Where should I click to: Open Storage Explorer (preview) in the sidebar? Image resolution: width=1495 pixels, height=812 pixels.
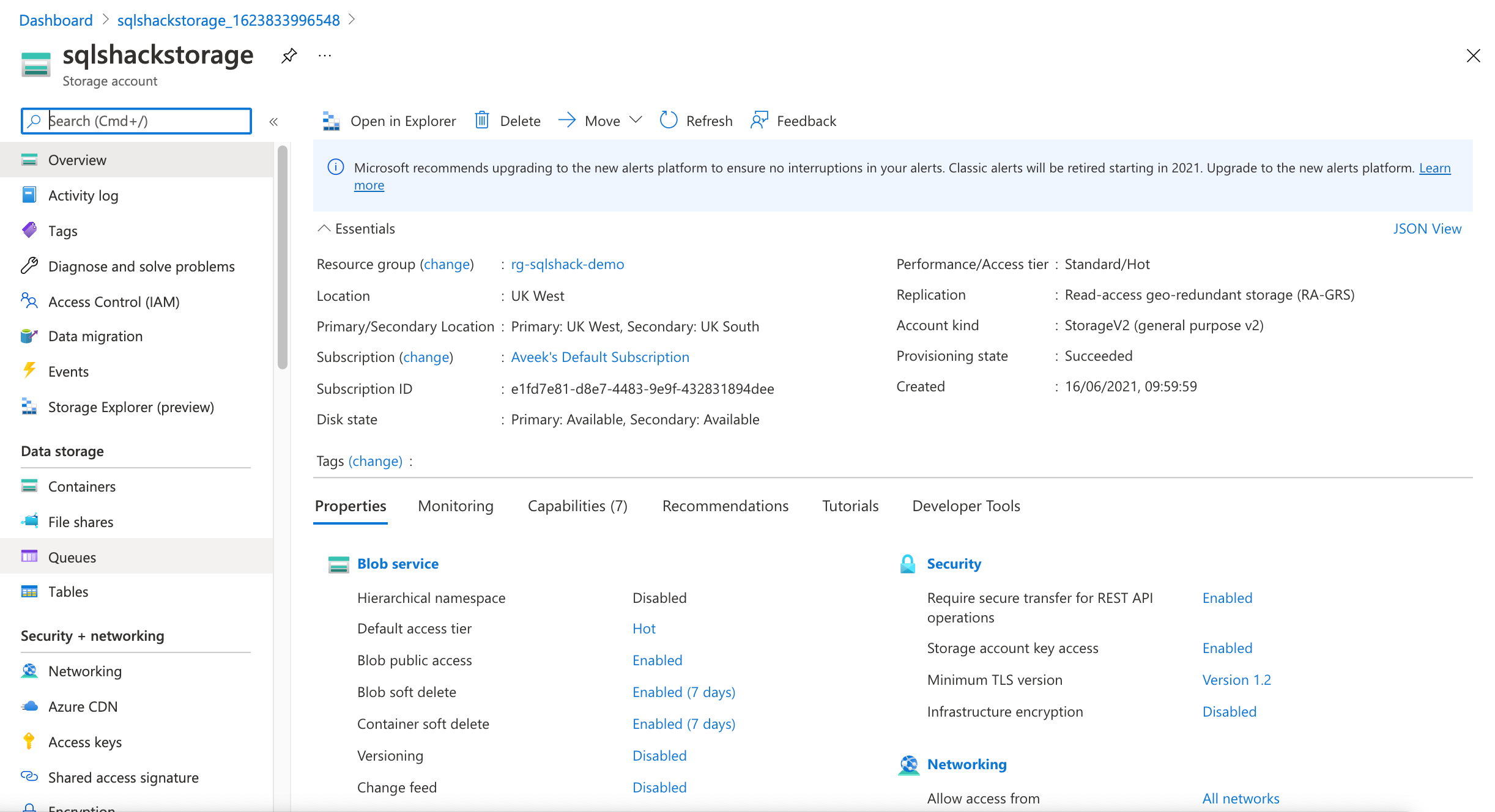131,407
